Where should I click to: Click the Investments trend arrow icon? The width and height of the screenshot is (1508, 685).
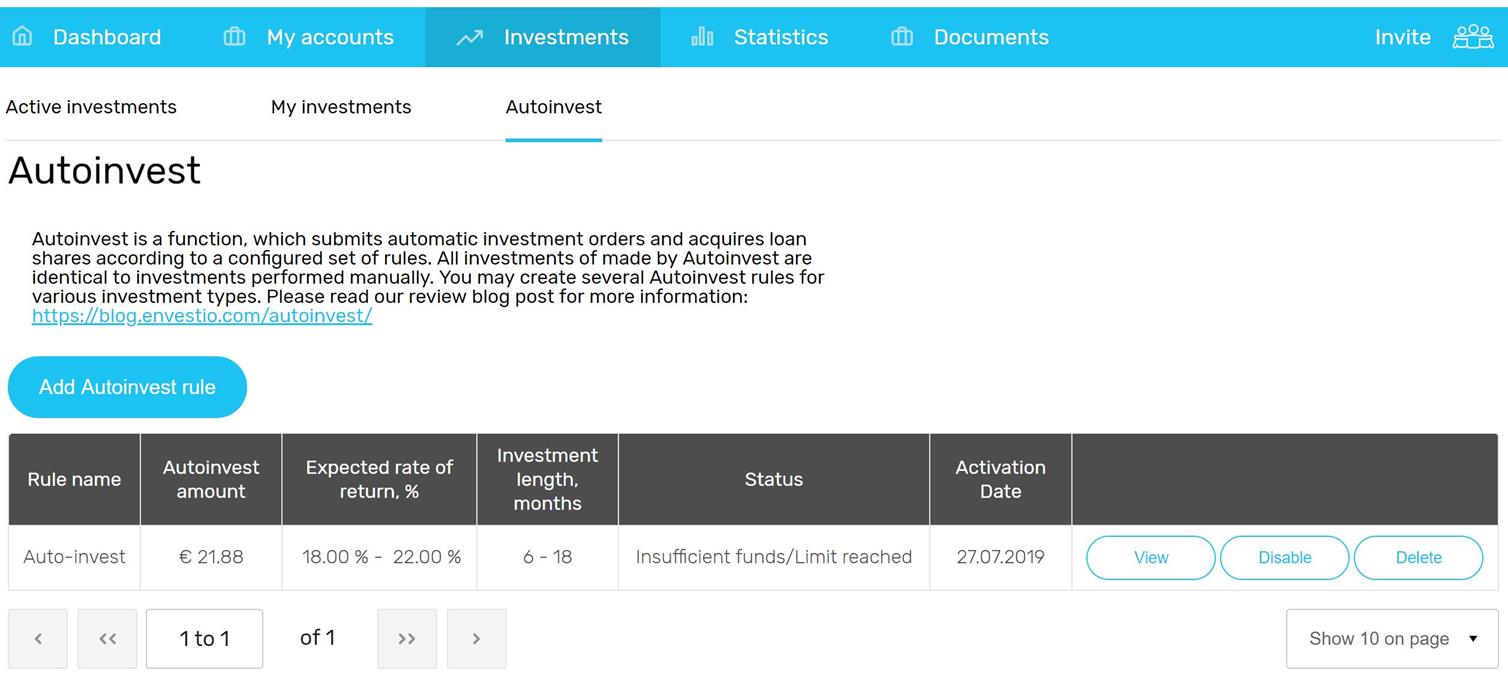(x=469, y=37)
